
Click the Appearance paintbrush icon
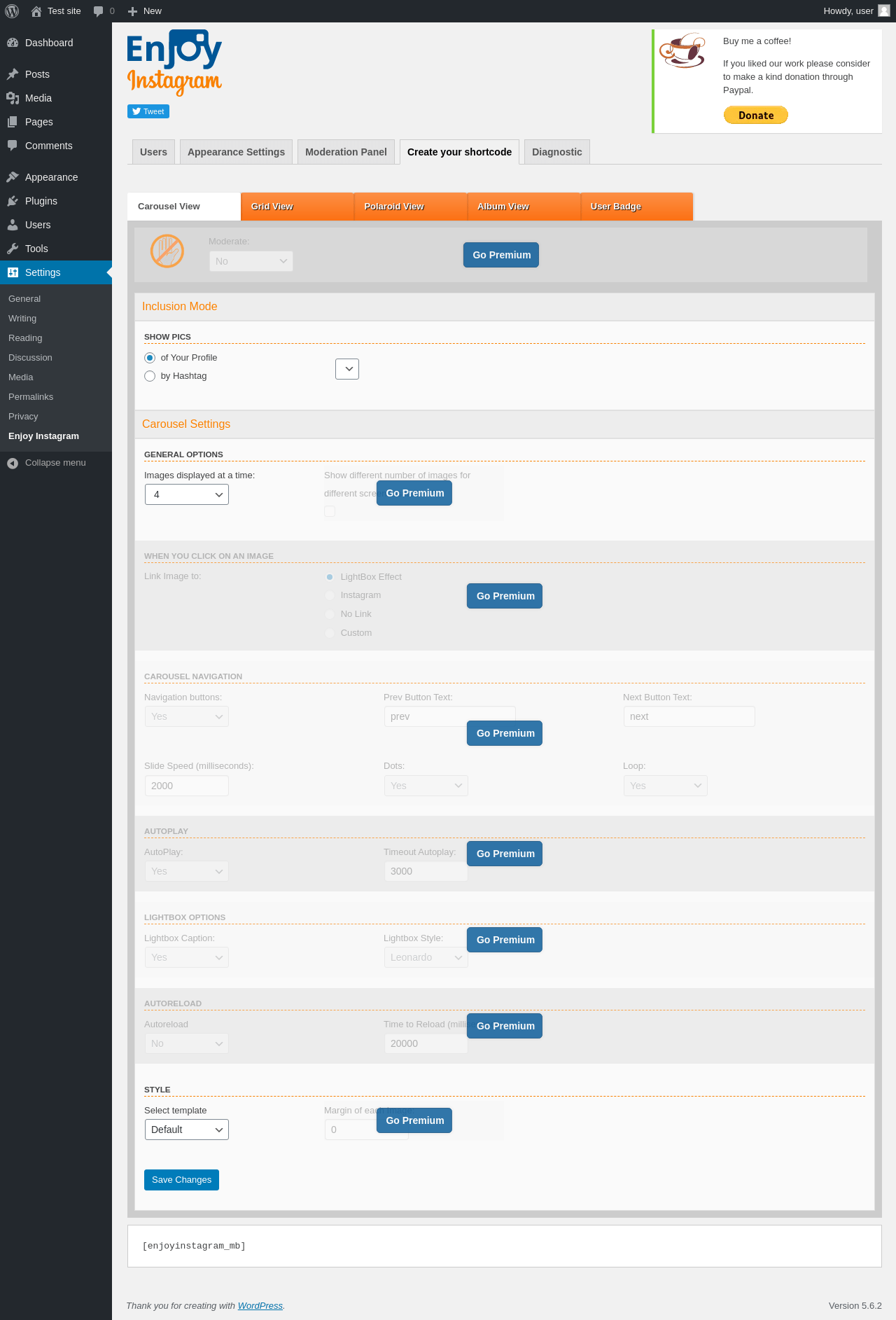tap(13, 177)
